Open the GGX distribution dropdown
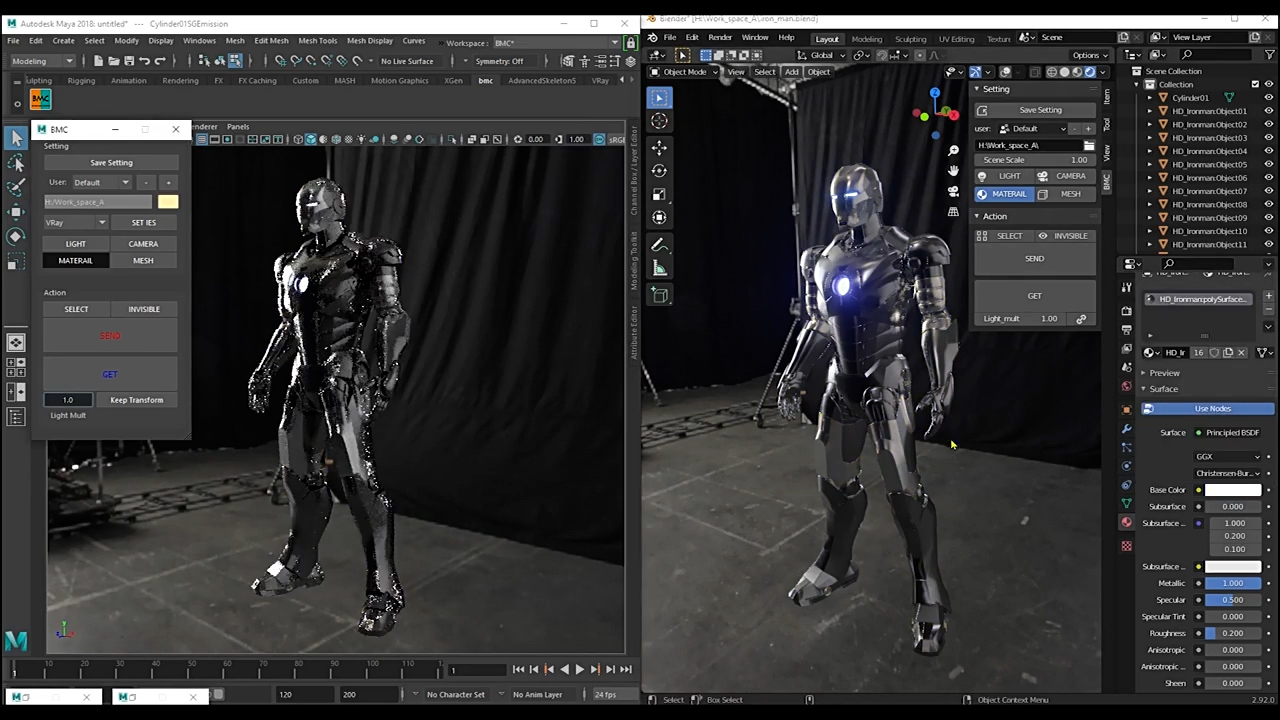Image resolution: width=1280 pixels, height=720 pixels. [1228, 457]
